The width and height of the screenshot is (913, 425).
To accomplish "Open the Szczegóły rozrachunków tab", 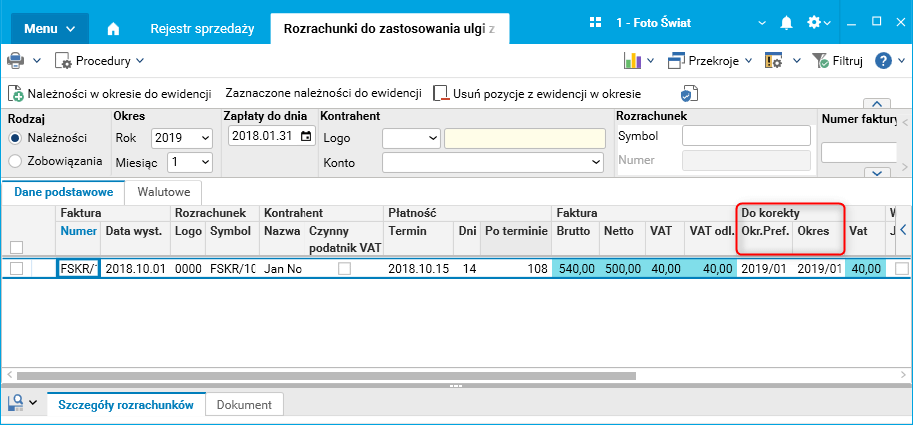I will click(125, 405).
